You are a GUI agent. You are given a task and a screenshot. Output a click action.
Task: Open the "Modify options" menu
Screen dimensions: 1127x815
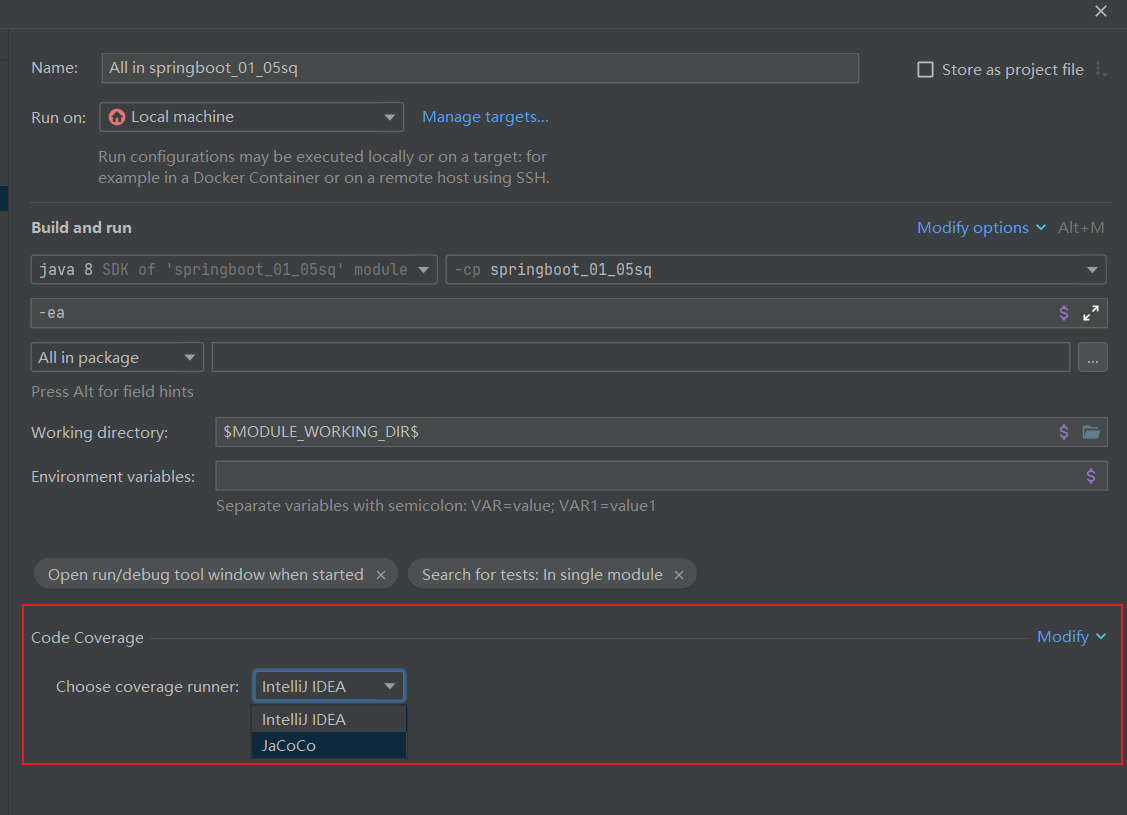[973, 228]
